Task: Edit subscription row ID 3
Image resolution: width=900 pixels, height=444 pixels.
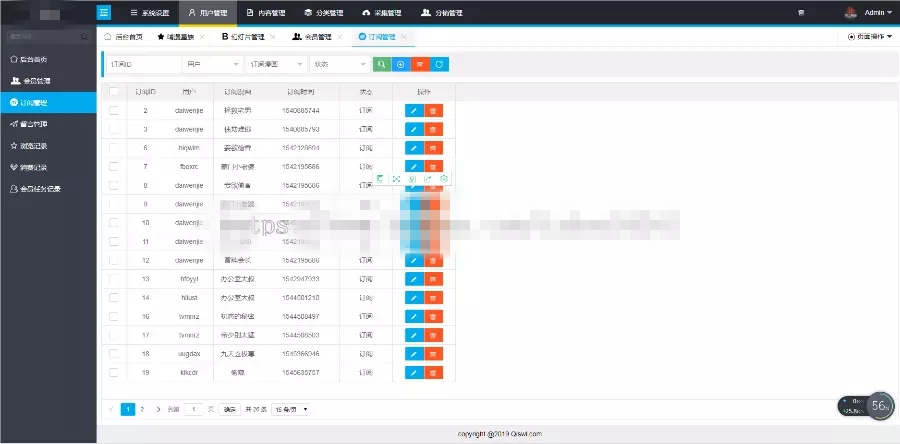Action: (x=414, y=130)
